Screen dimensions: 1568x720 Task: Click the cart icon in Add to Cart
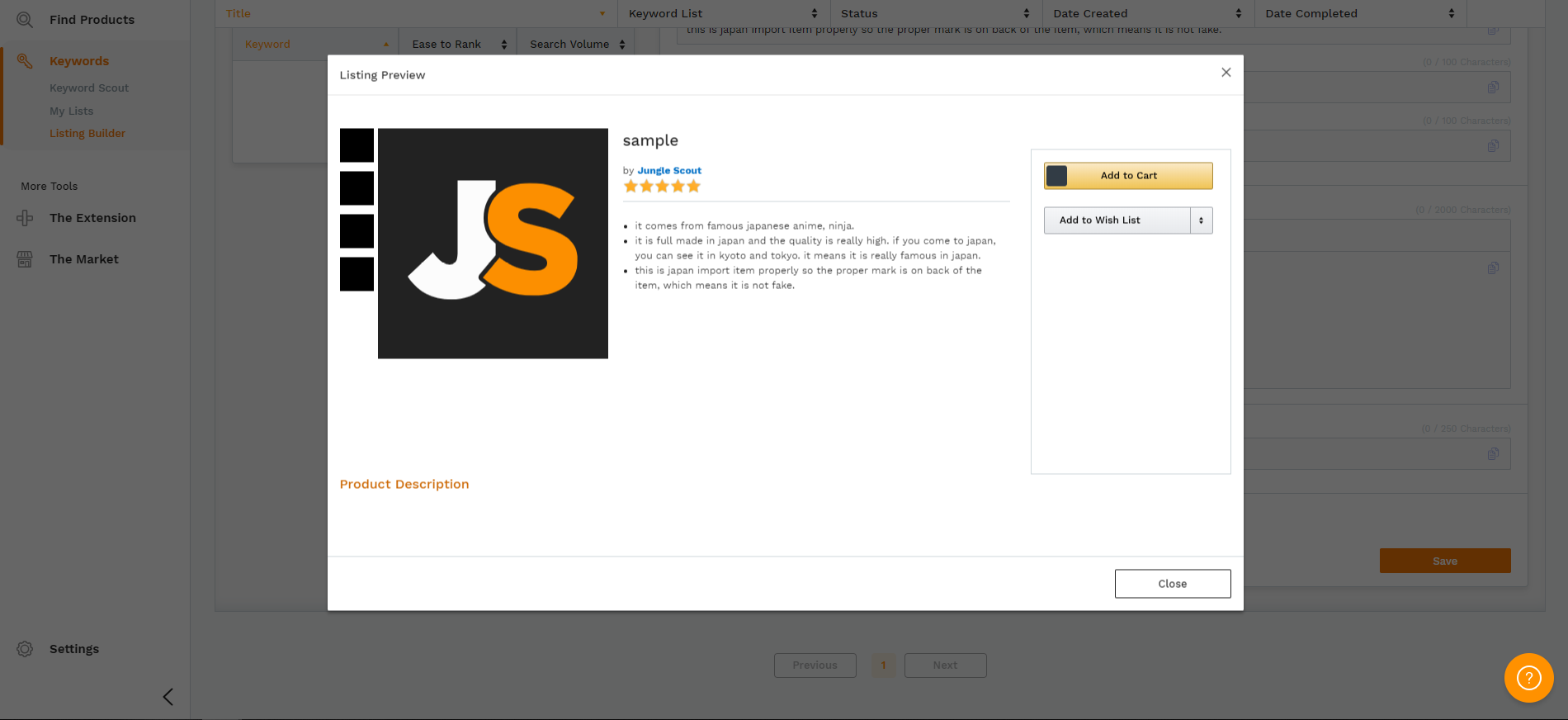coord(1057,176)
